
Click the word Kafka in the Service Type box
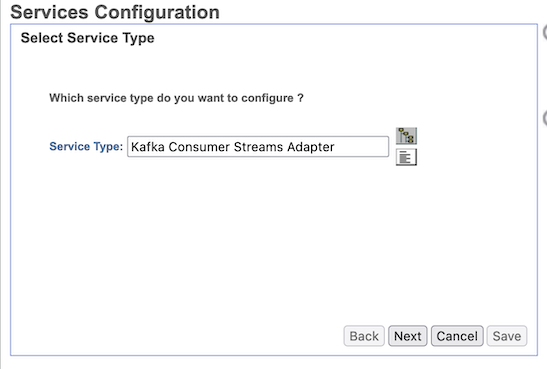[x=148, y=147]
